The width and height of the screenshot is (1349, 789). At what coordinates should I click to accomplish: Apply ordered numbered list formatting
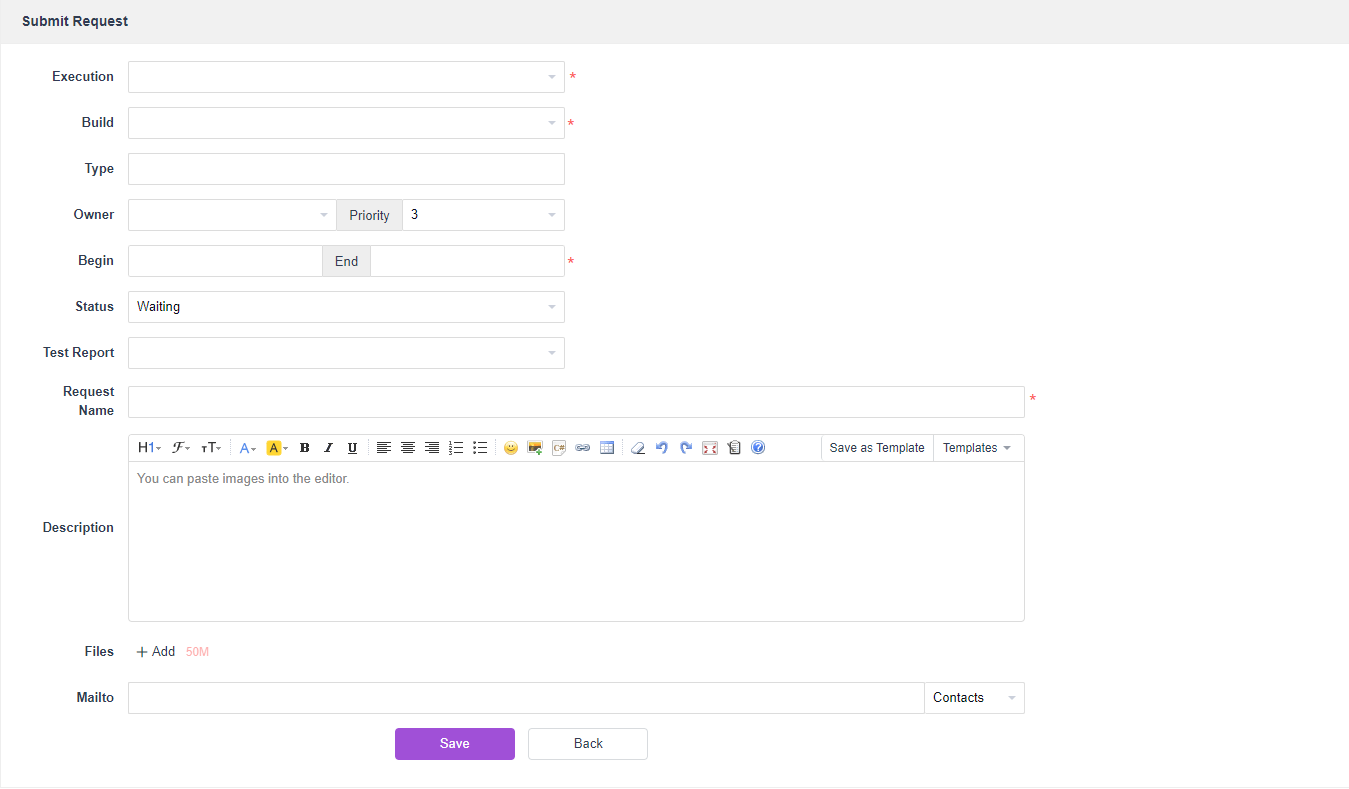point(456,448)
